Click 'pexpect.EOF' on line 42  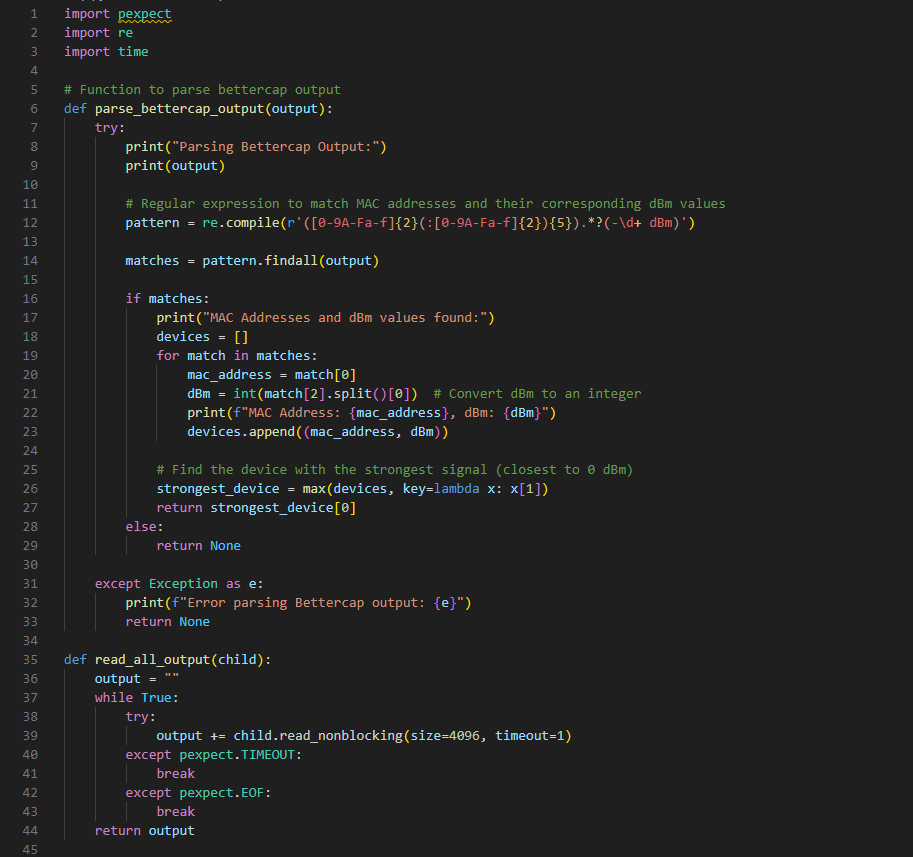click(222, 793)
